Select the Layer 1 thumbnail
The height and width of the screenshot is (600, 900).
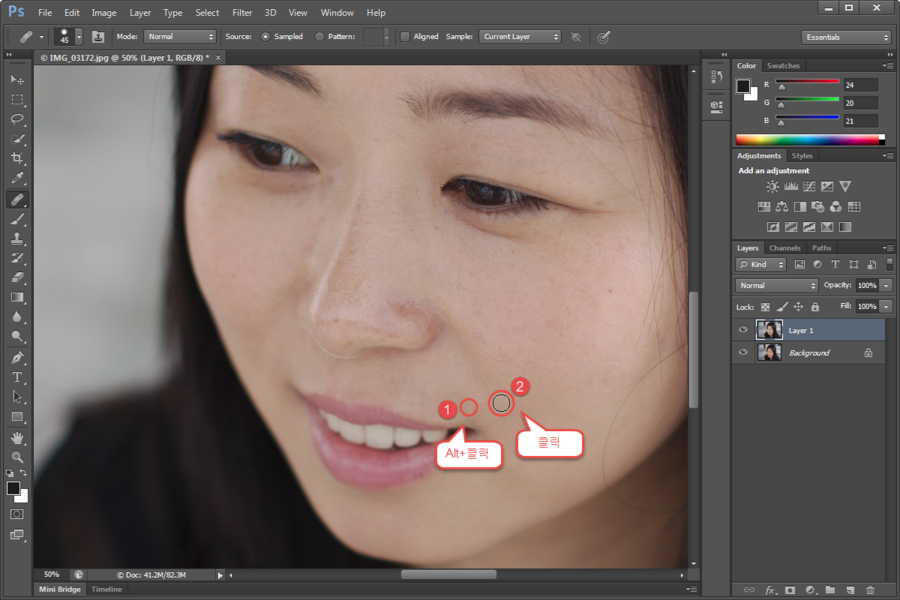[769, 330]
